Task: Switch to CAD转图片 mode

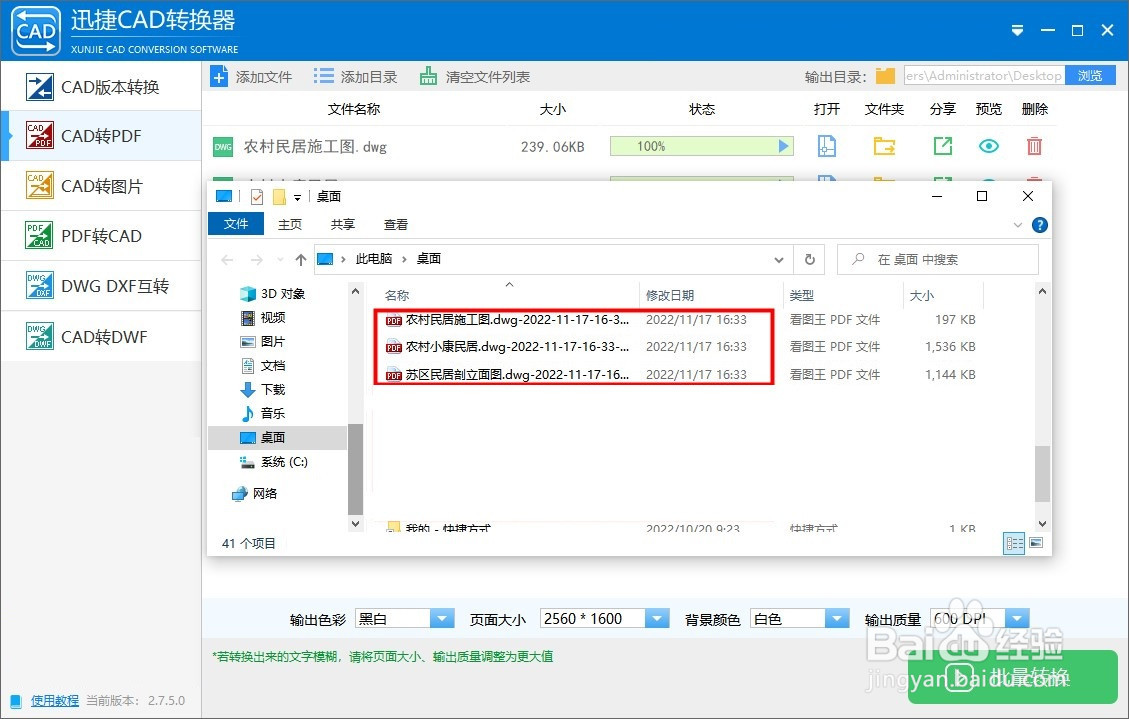Action: click(x=101, y=186)
